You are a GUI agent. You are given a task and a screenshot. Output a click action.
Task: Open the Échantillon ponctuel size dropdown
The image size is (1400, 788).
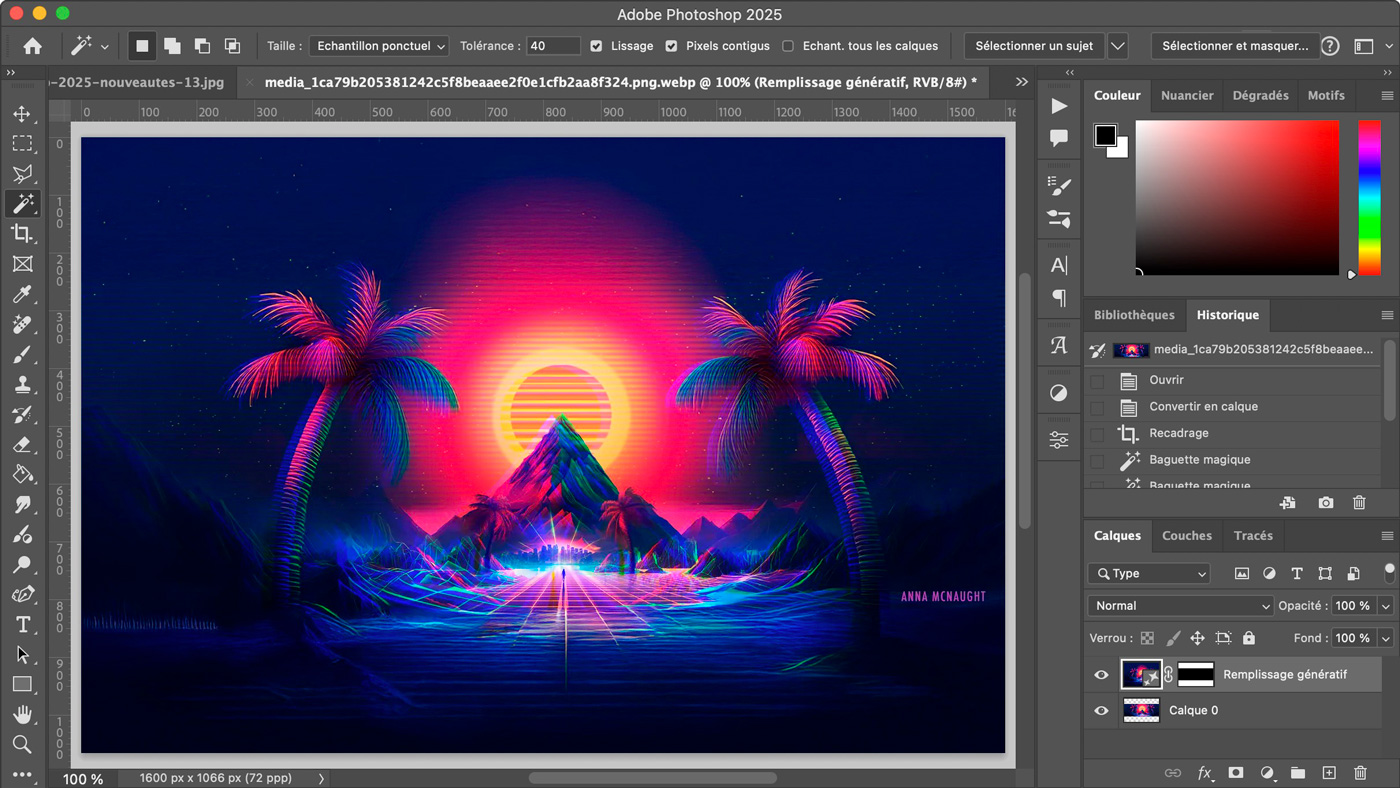point(378,46)
